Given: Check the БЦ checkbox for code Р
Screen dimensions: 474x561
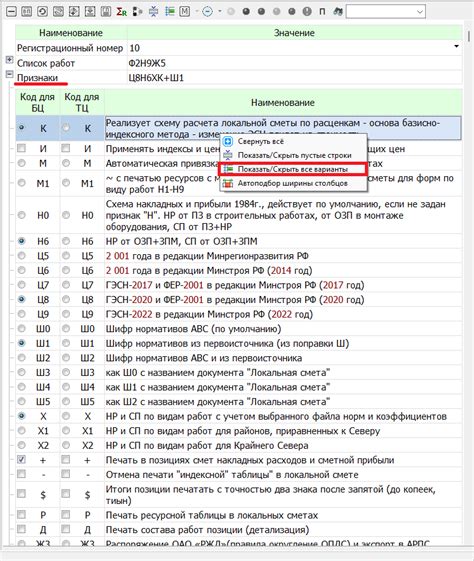Looking at the screenshot, I should click(21, 514).
